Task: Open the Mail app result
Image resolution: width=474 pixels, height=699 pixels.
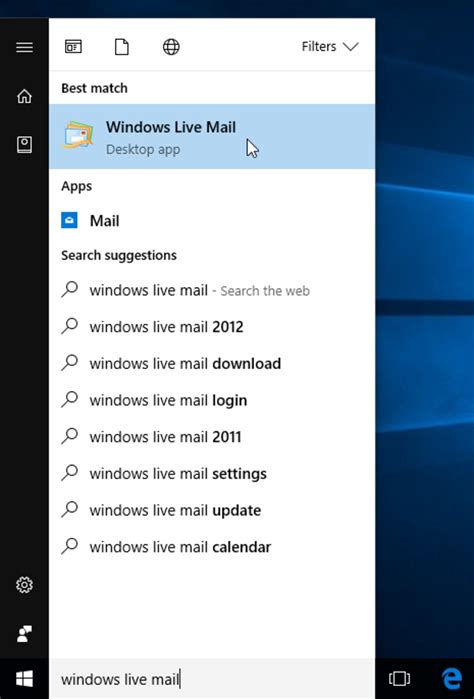Action: (212, 220)
